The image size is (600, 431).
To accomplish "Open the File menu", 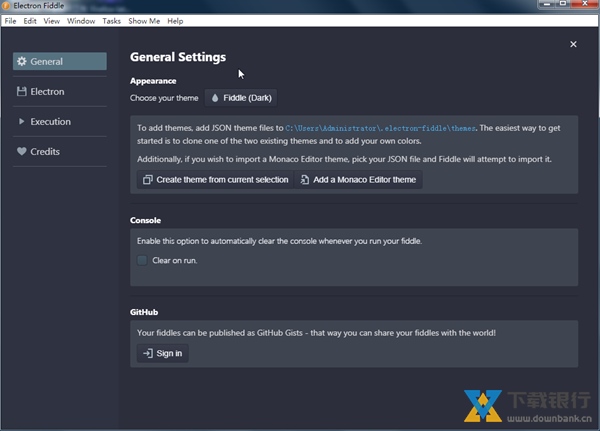I will (10, 21).
